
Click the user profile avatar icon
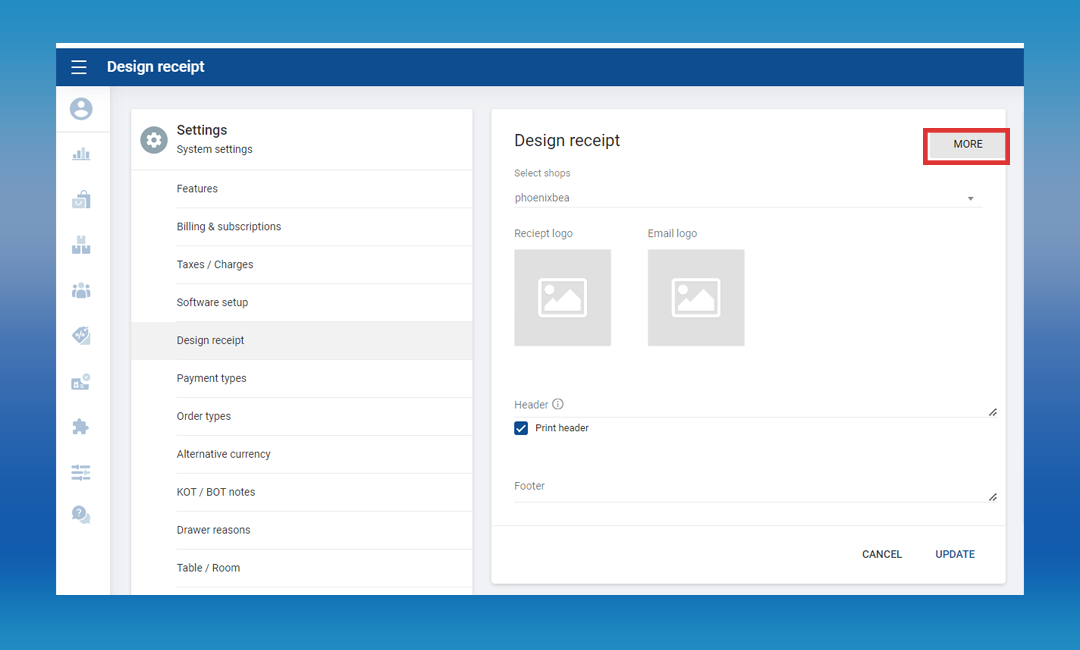tap(81, 109)
